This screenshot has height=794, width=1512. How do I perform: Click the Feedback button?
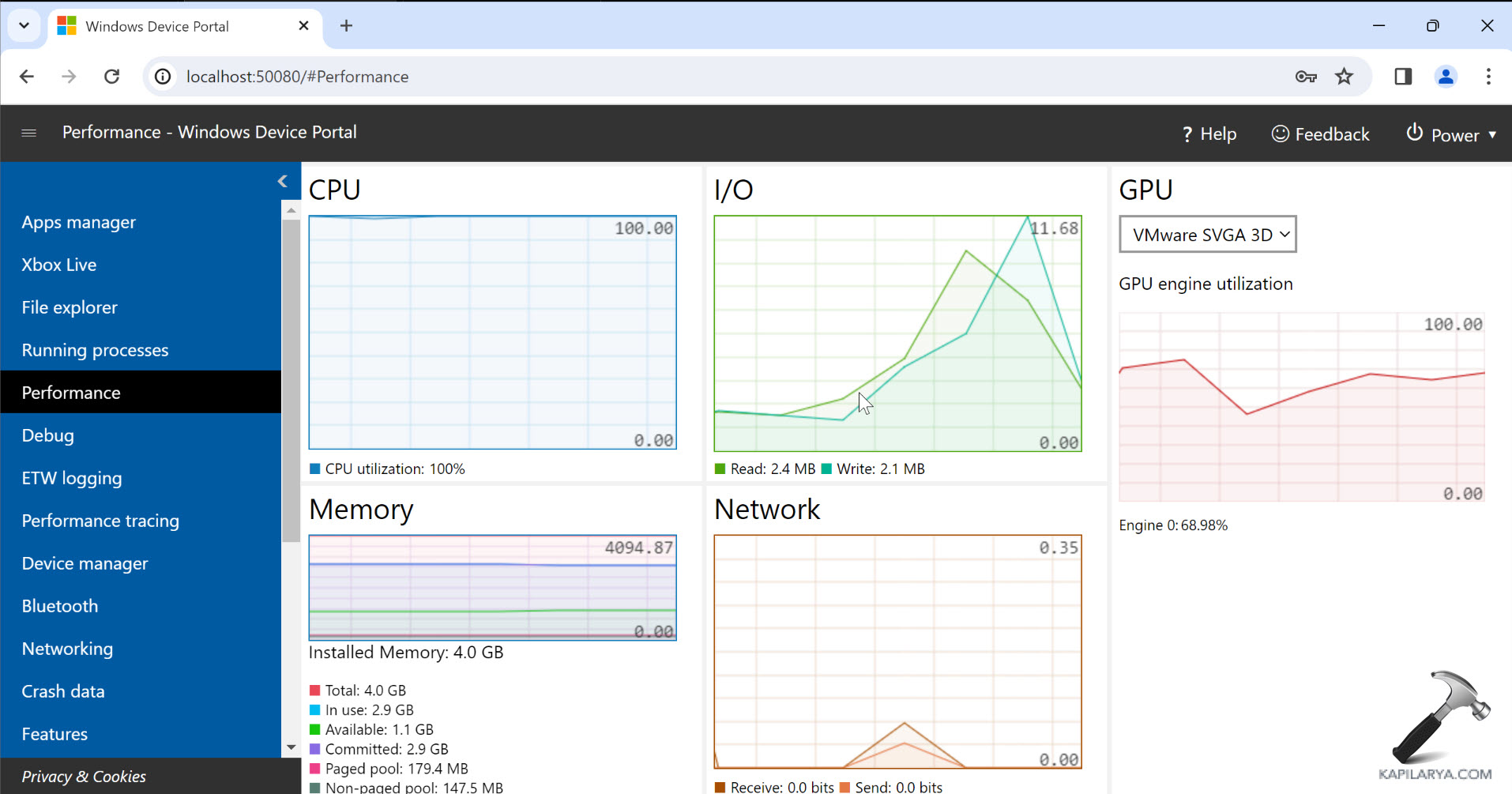click(x=1321, y=134)
